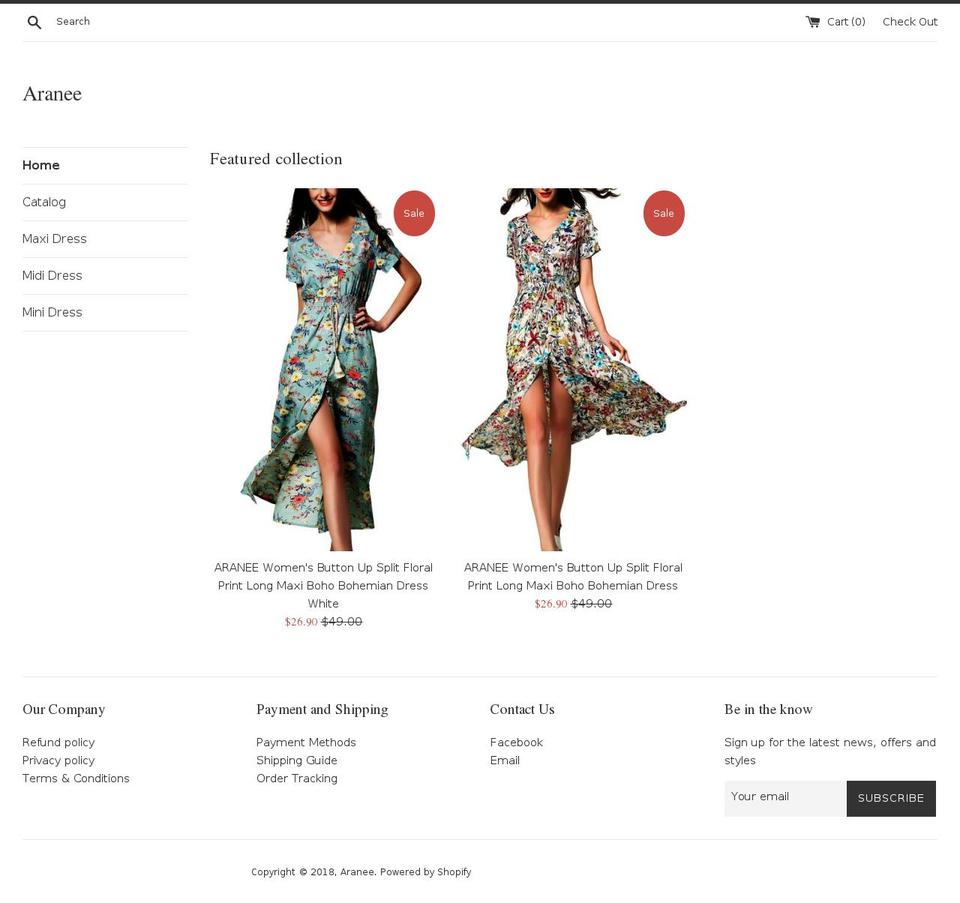Click the $26.90 price under first product

301,622
